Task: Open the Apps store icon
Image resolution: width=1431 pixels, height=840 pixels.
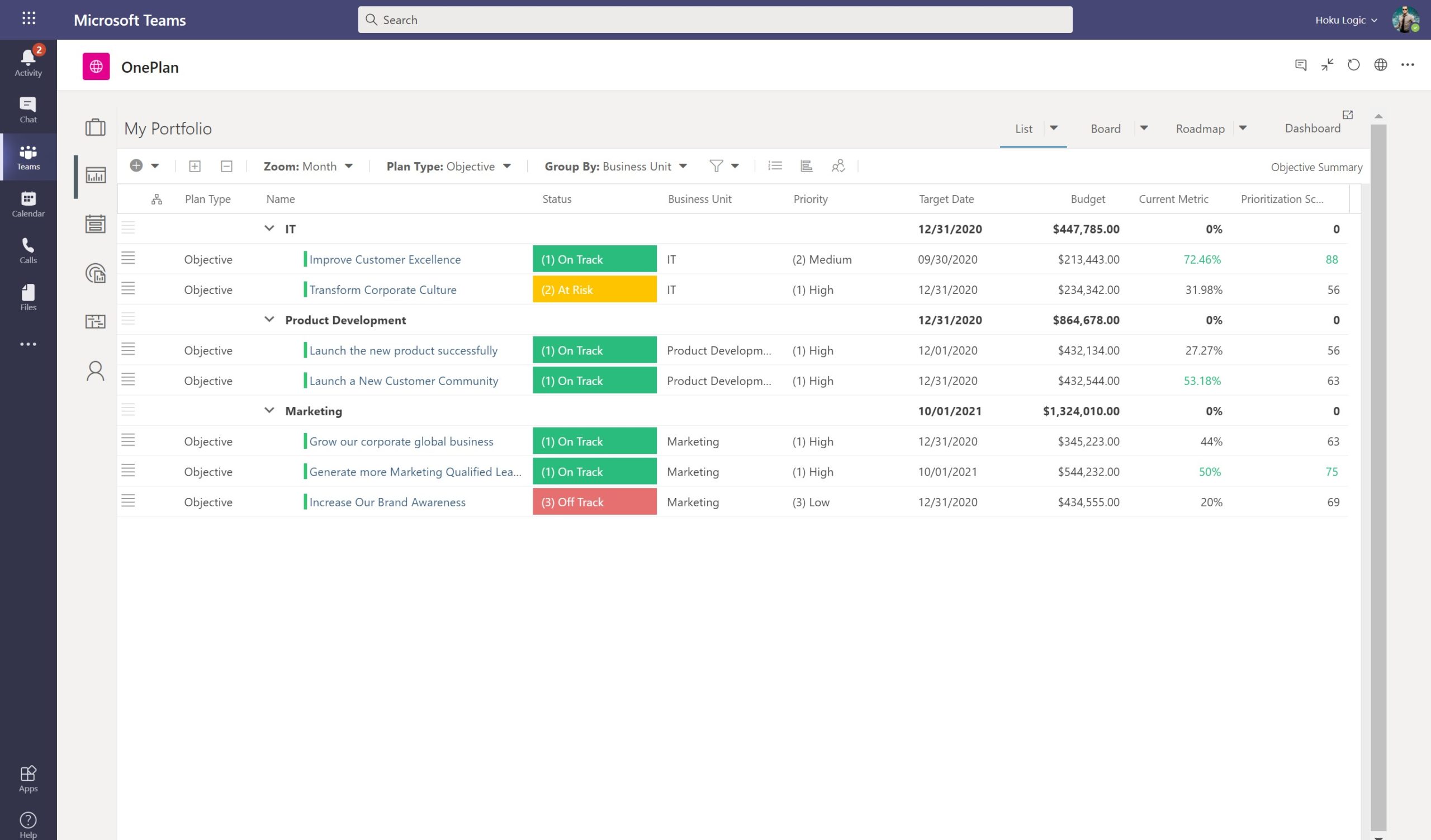Action: [x=29, y=779]
